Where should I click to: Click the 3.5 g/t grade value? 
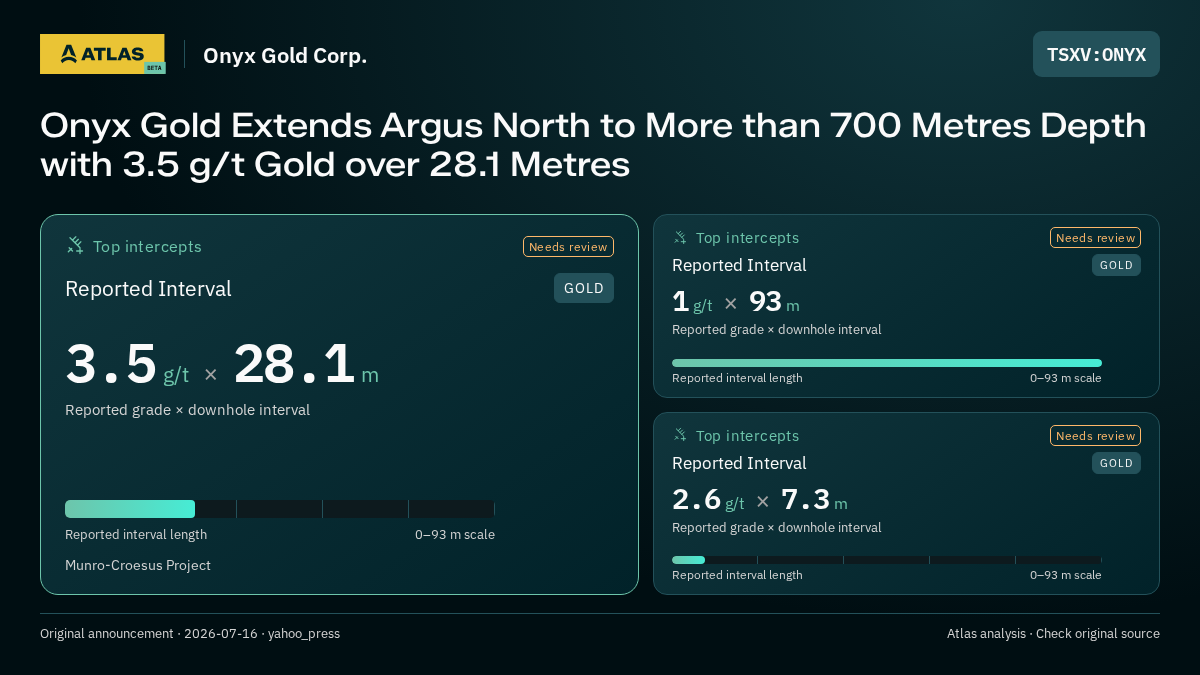coord(127,365)
